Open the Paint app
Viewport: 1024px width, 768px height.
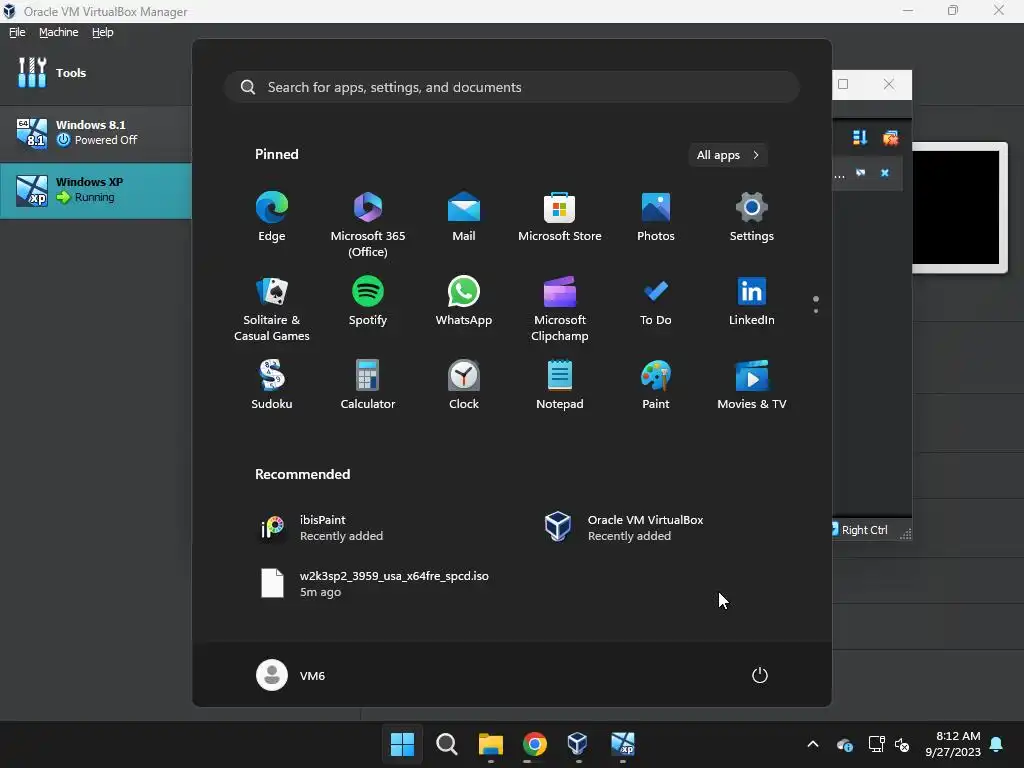click(x=656, y=385)
